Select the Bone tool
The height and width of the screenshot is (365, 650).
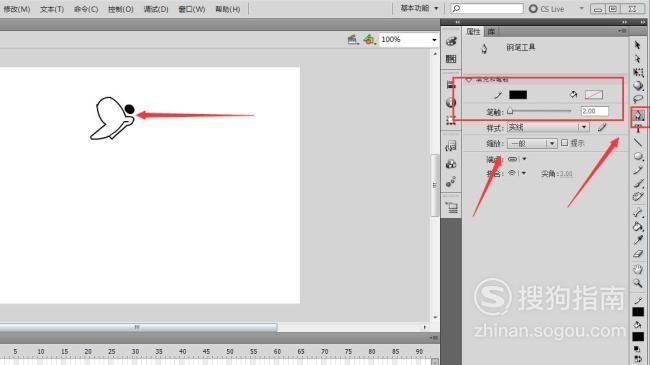tap(638, 213)
